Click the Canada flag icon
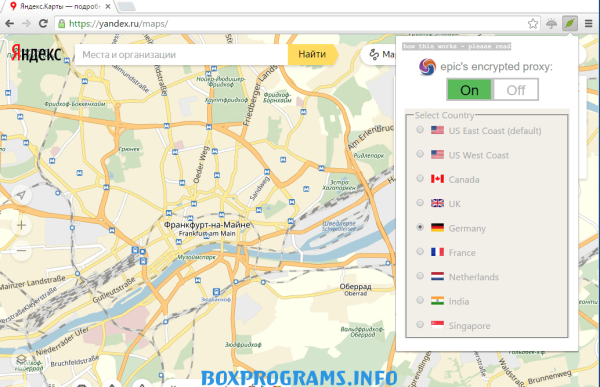Image resolution: width=600 pixels, height=387 pixels. tap(437, 179)
